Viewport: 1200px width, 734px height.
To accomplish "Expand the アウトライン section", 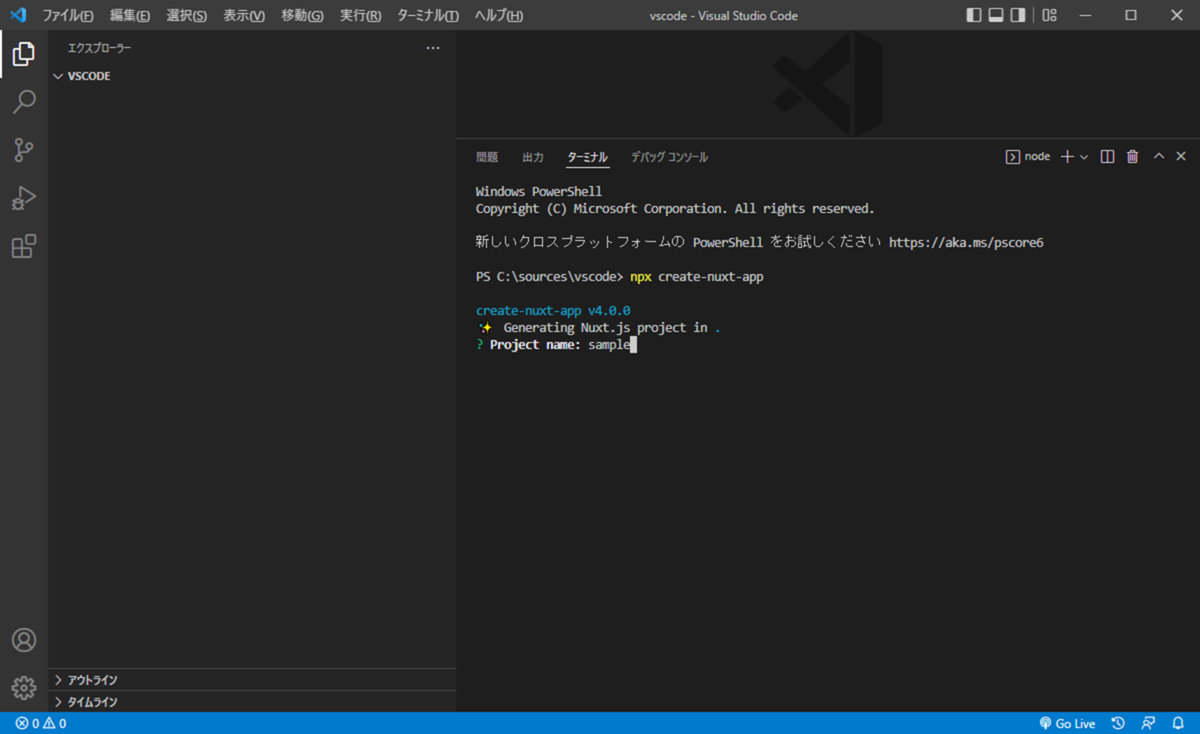I will click(x=252, y=680).
